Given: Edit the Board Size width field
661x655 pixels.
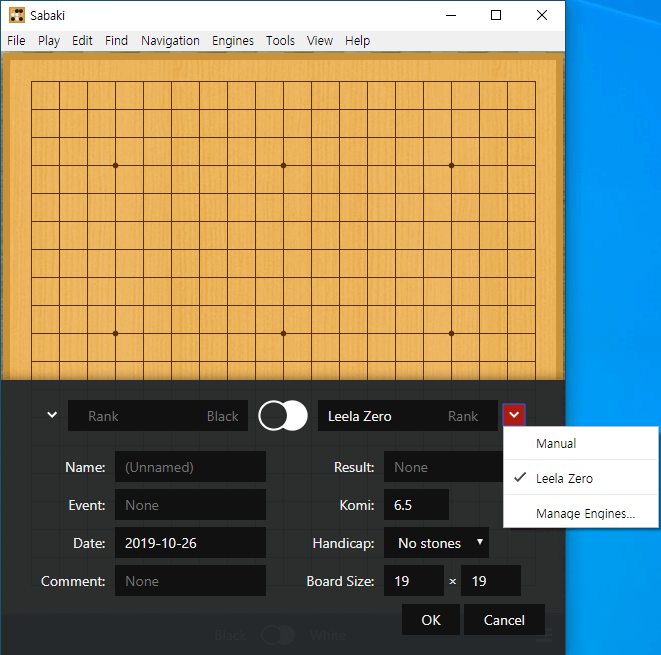Looking at the screenshot, I should click(x=414, y=581).
